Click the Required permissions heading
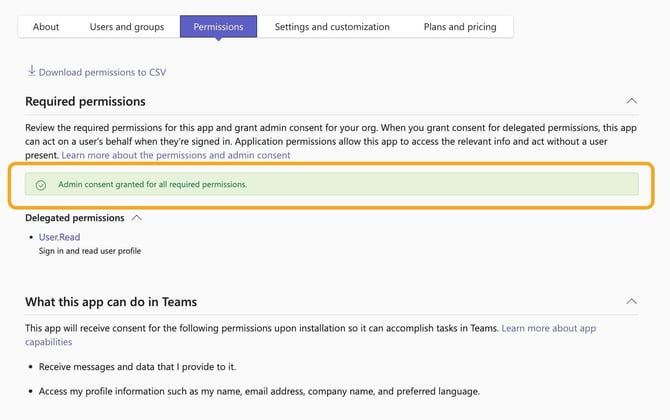 tap(85, 101)
